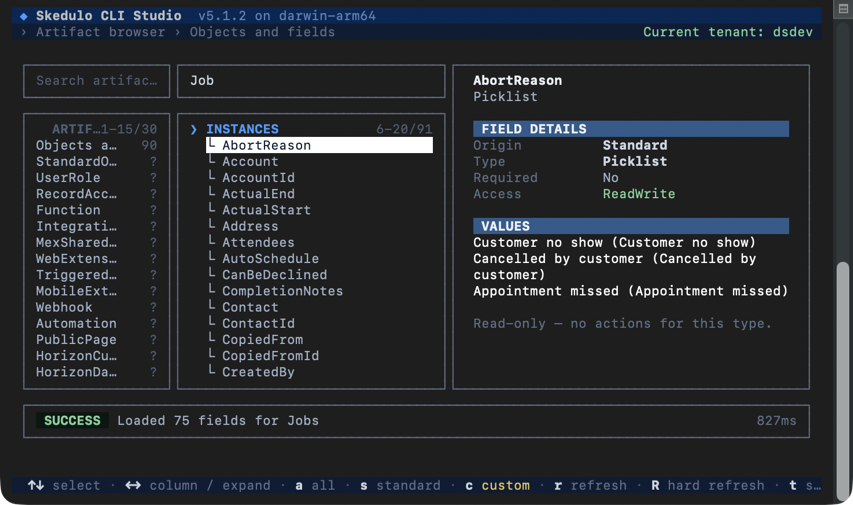853x505 pixels.
Task: Click the terminal vertical scrollbar thumb
Action: [843, 380]
